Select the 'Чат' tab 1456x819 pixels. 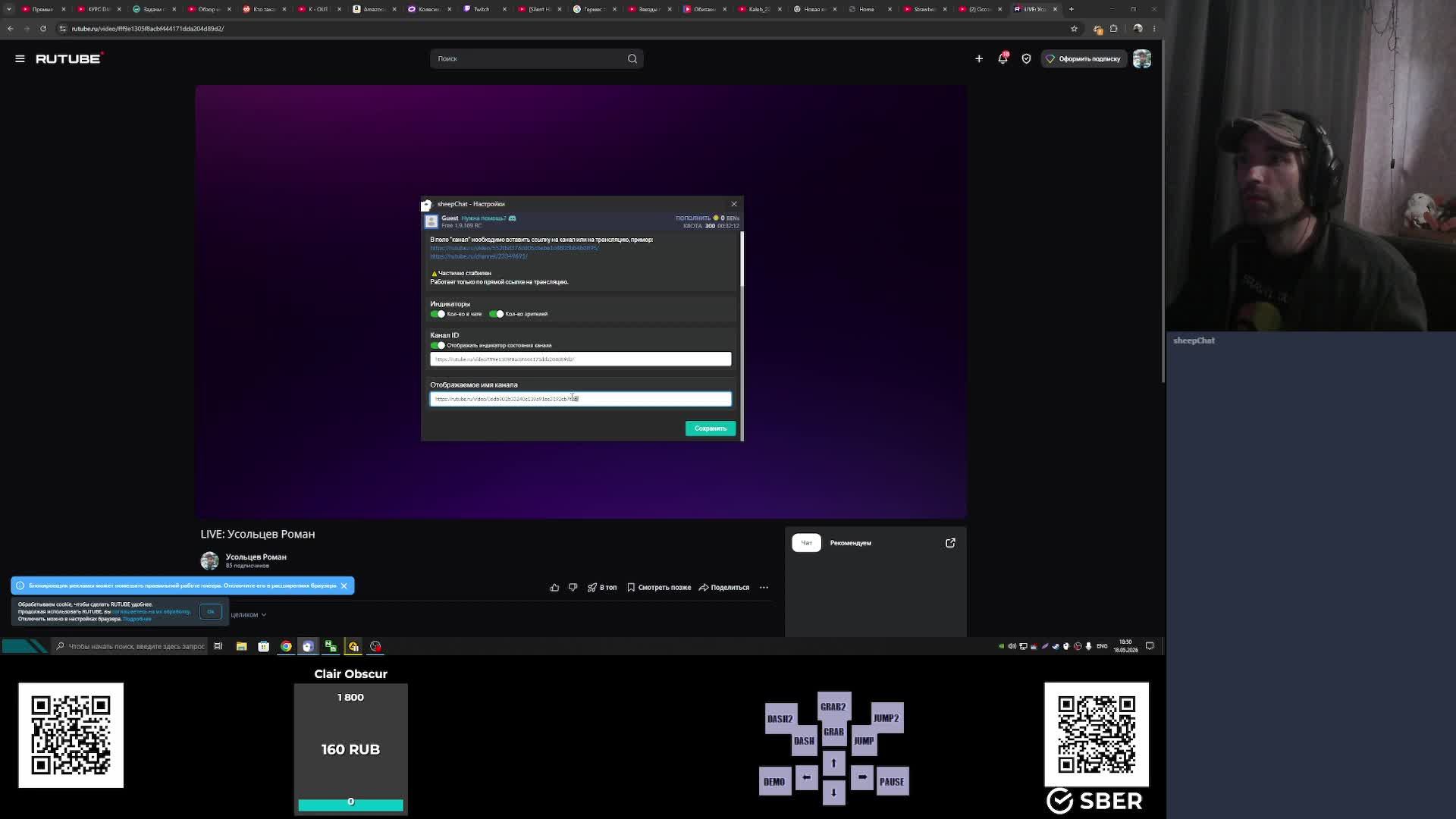click(x=806, y=543)
